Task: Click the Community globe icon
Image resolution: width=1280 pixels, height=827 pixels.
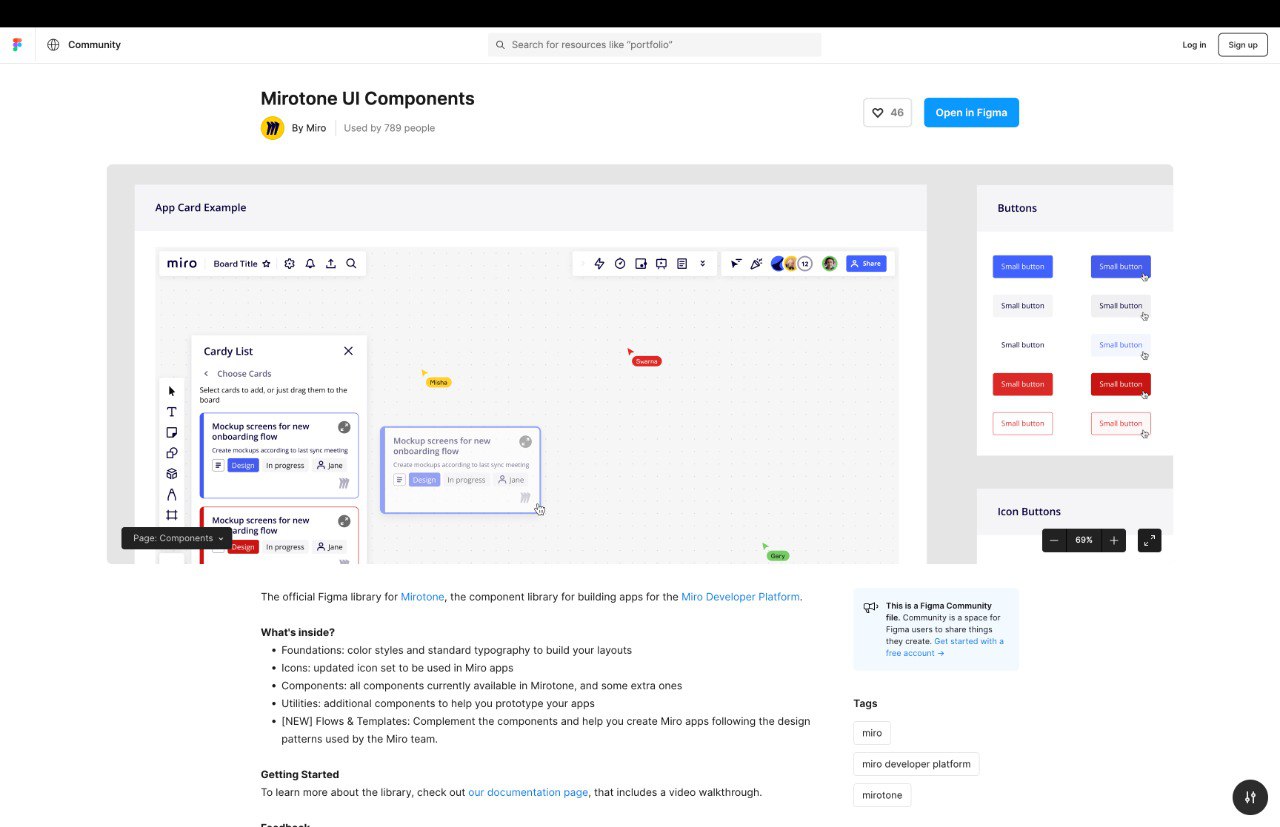Action: click(x=53, y=45)
